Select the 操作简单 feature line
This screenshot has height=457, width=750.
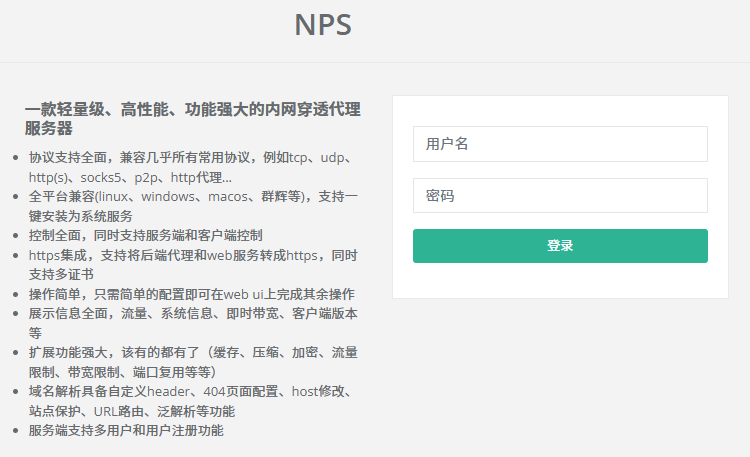point(191,294)
